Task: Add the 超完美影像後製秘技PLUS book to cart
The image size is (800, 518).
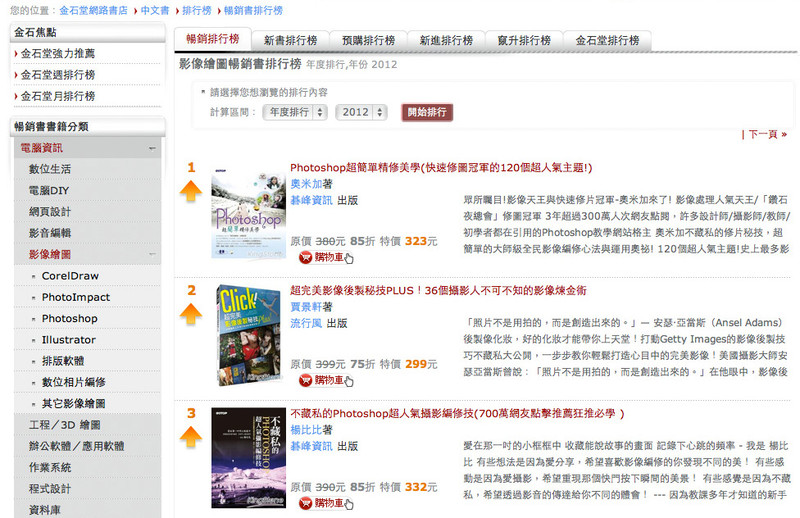Action: coord(326,380)
